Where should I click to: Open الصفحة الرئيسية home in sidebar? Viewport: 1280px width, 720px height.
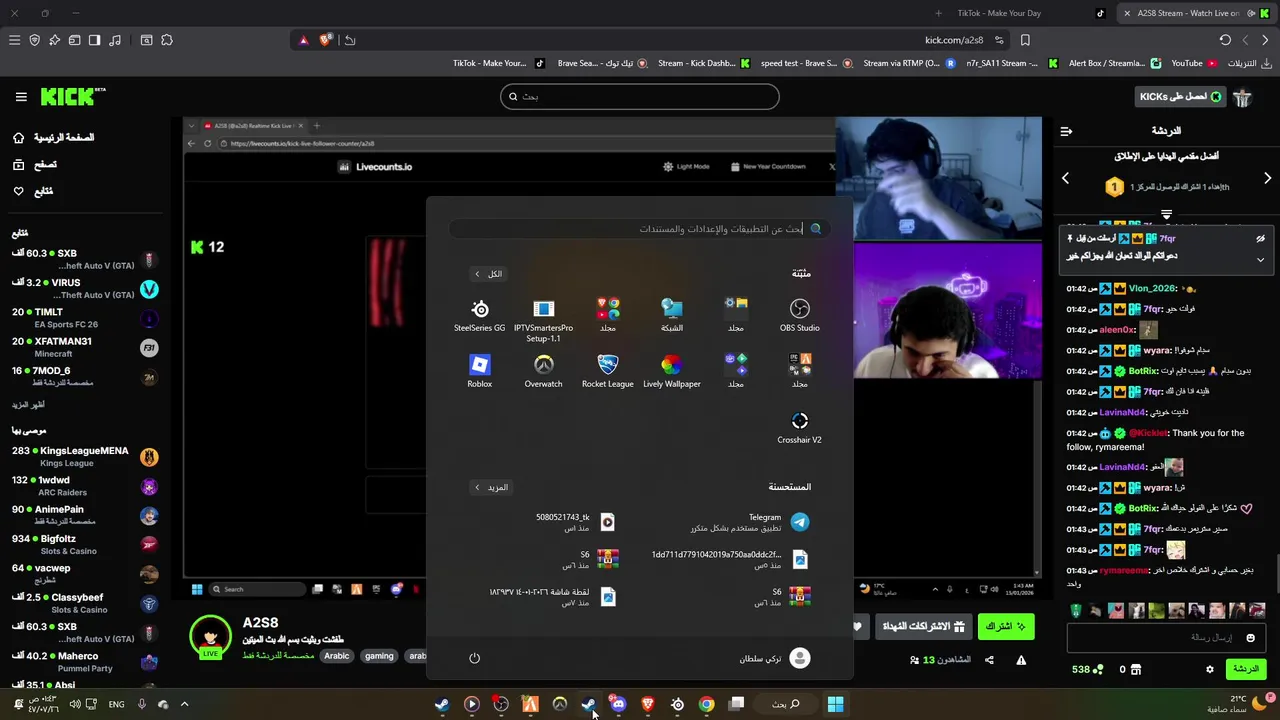click(53, 137)
